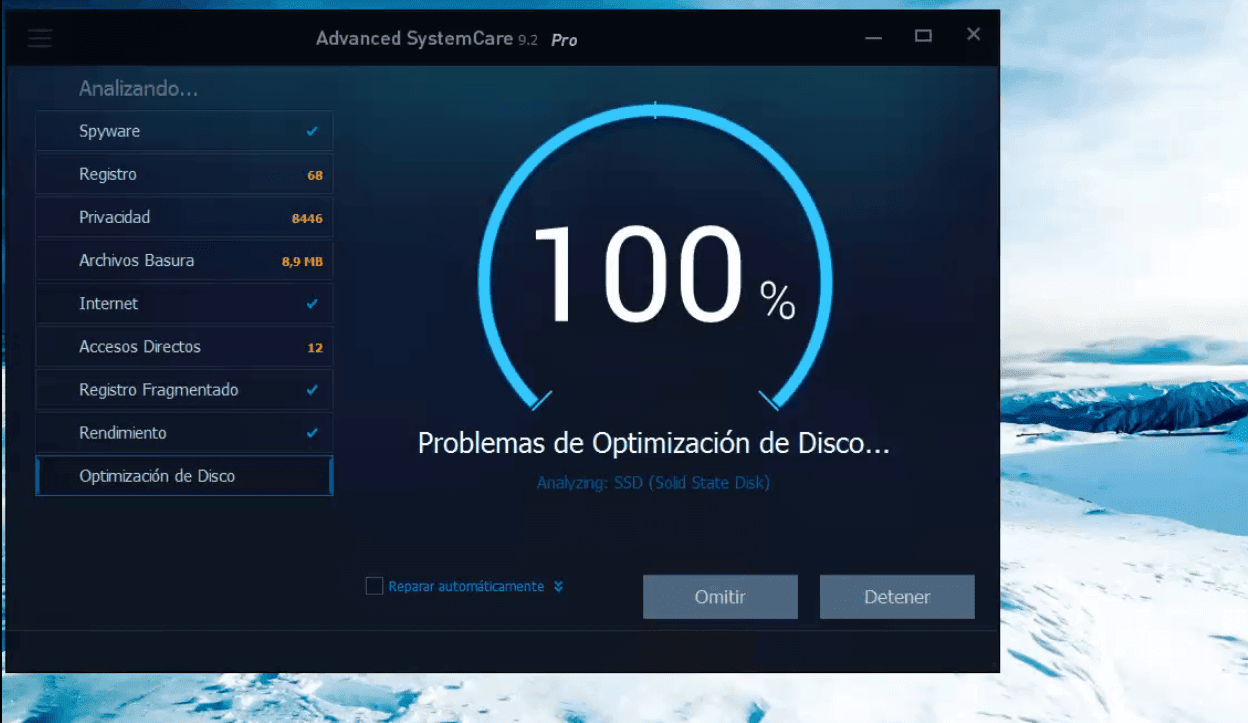Click the Advanced SystemCare title text
1248x723 pixels.
coord(446,39)
